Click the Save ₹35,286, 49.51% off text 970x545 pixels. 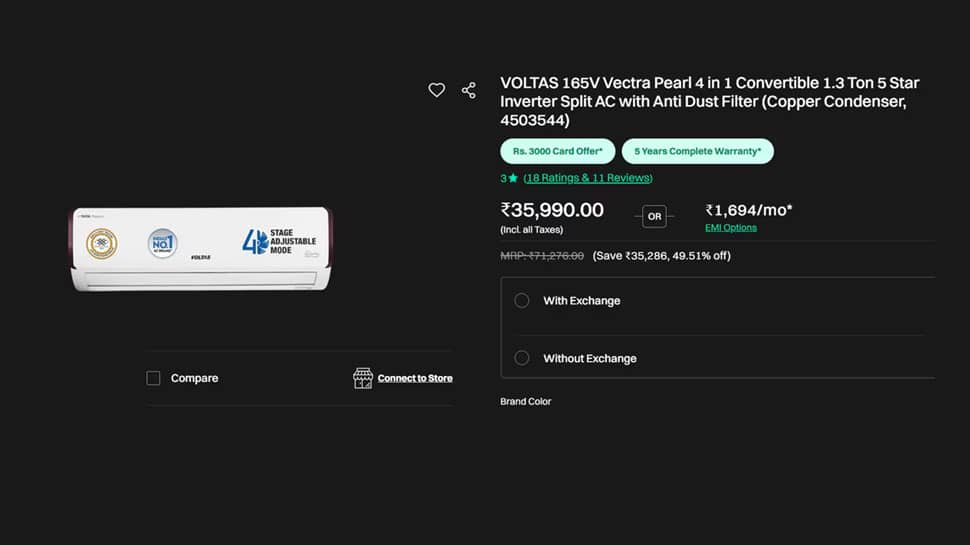661,255
